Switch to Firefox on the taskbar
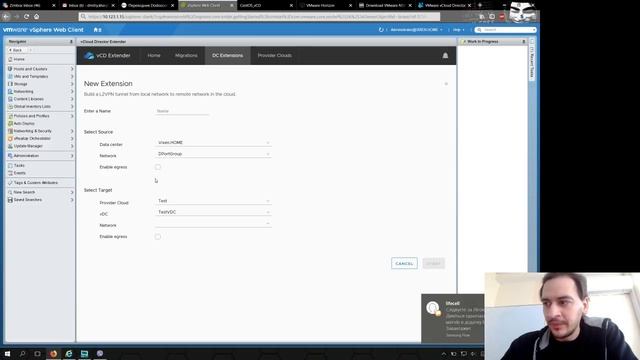Screen dimensions: 640x360 [x=53, y=353]
